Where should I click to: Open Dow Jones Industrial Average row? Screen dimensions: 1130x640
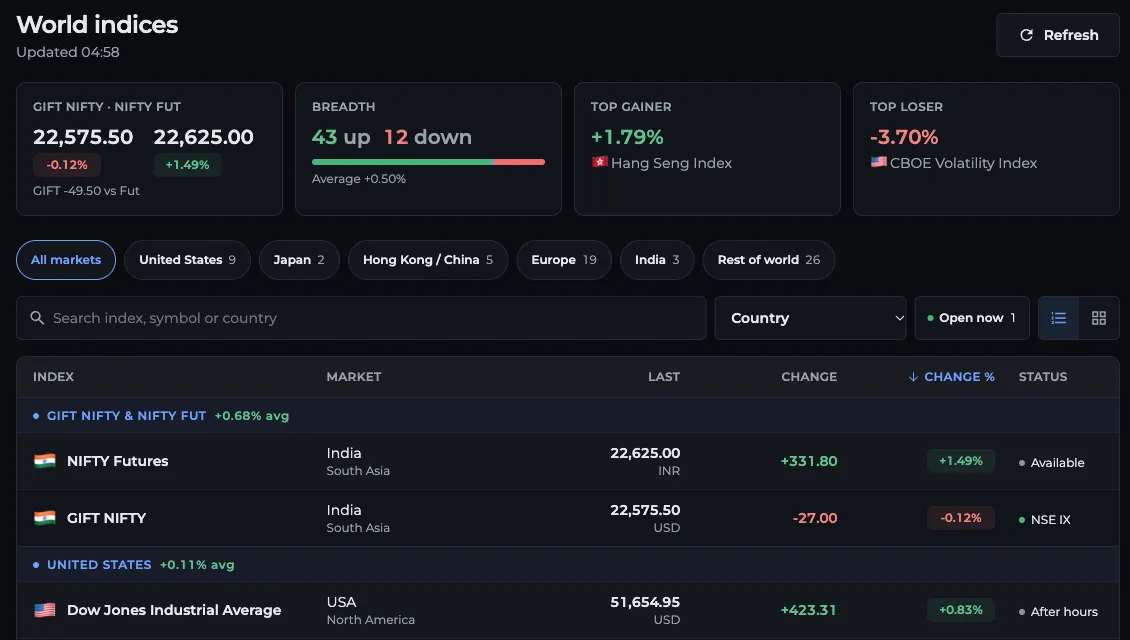pos(567,610)
